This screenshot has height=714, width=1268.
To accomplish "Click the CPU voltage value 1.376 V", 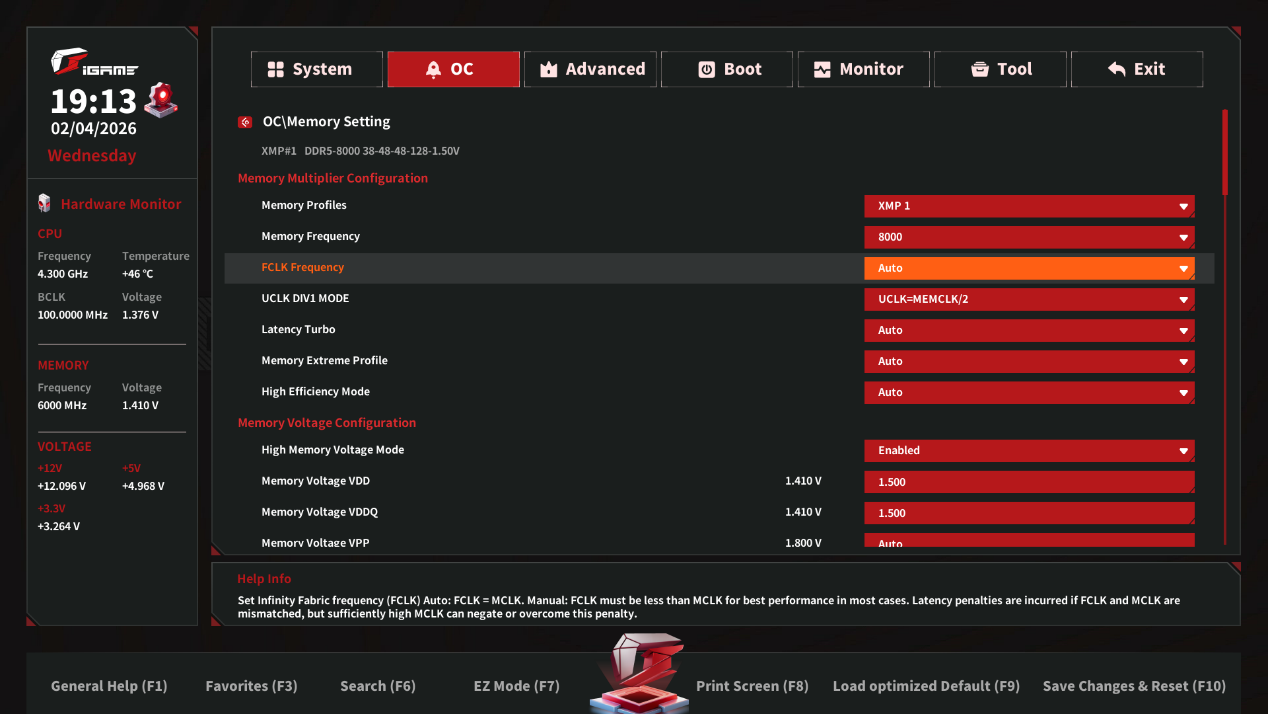I will point(140,315).
